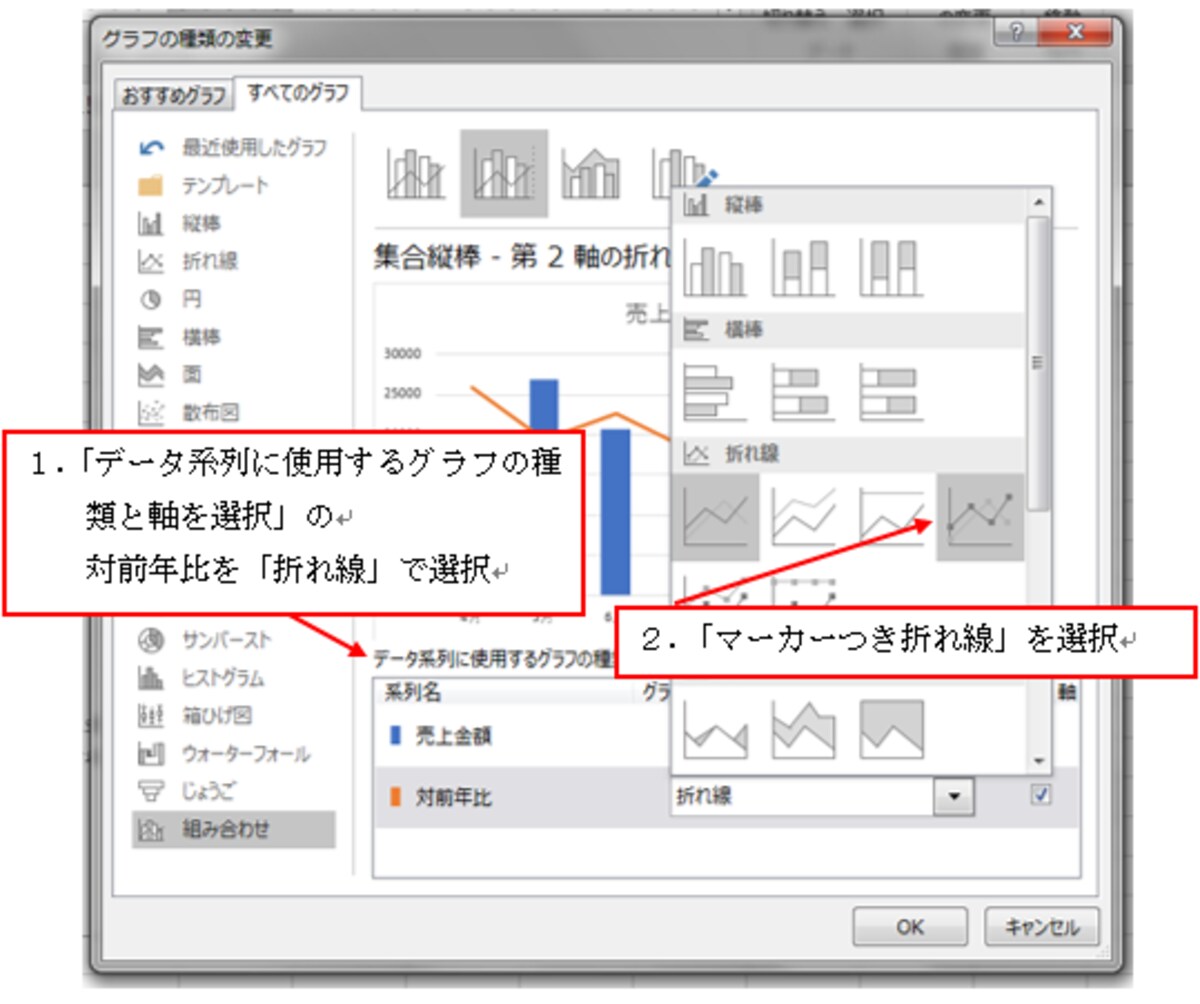Select the 散布図 scatter chart category
The image size is (1200, 1004).
point(187,411)
